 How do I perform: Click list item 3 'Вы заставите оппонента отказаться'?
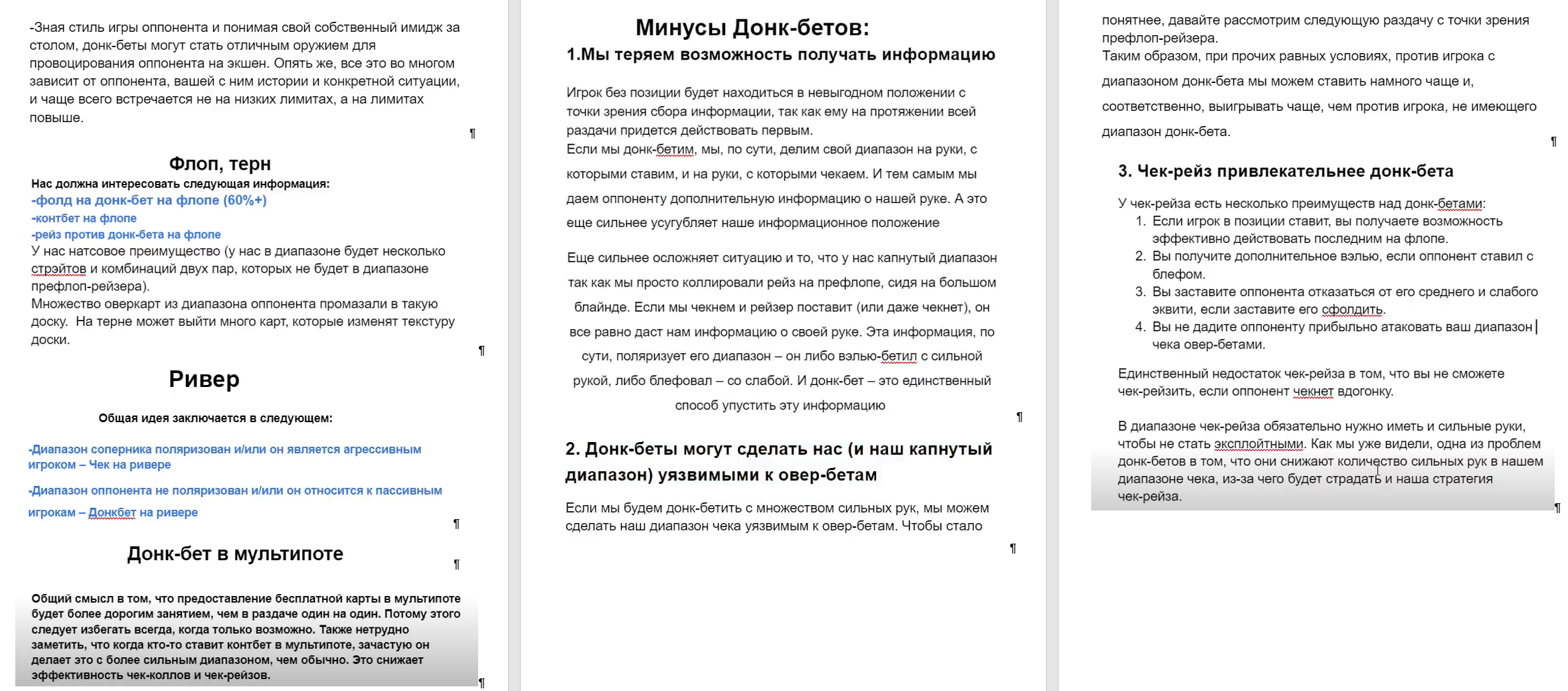click(1345, 300)
